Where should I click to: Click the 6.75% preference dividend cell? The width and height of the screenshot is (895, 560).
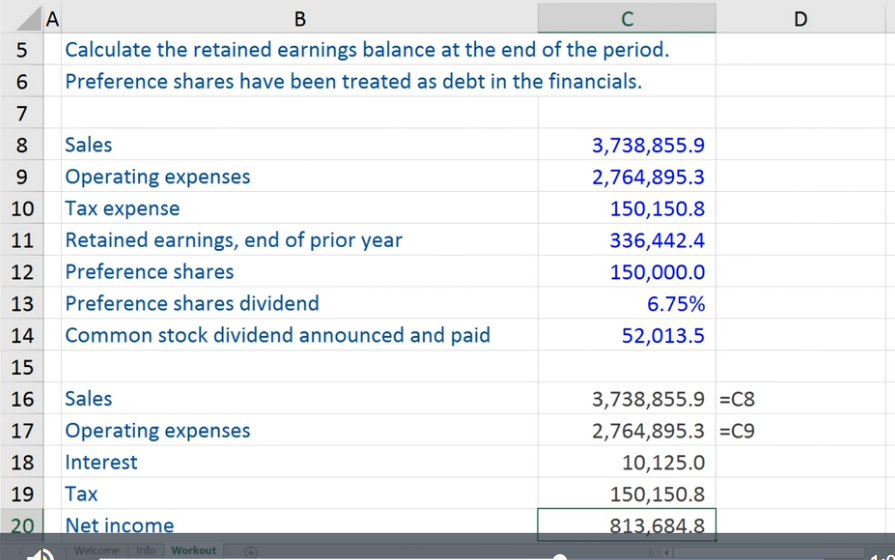tap(626, 304)
